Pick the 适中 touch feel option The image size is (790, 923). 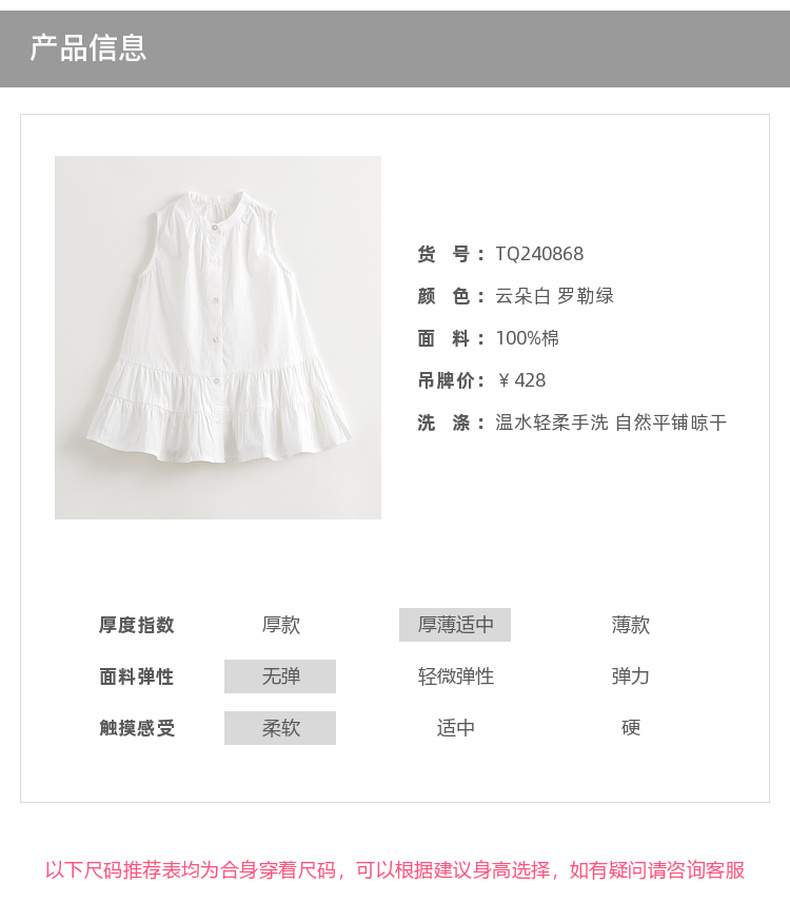coord(456,728)
